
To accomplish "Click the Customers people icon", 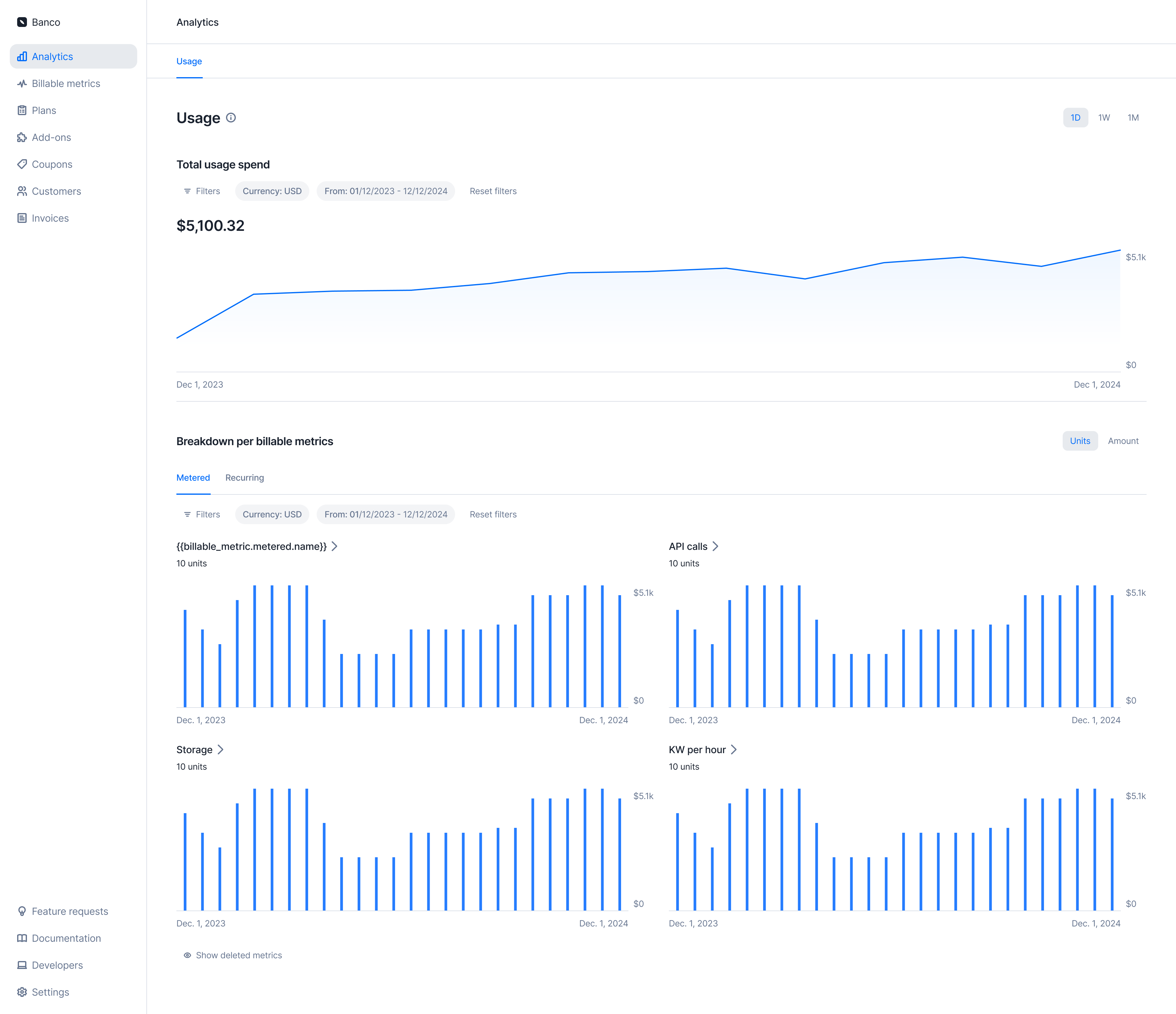I will [x=22, y=191].
